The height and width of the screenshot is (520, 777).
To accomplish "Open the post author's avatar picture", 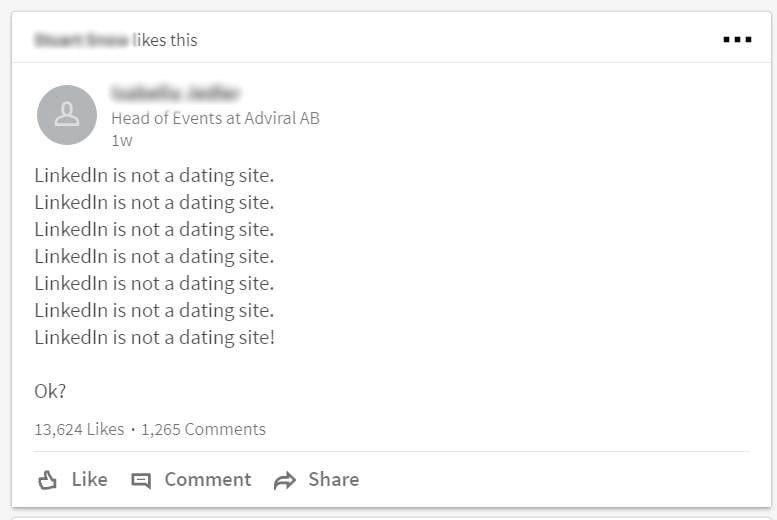I will click(x=67, y=115).
